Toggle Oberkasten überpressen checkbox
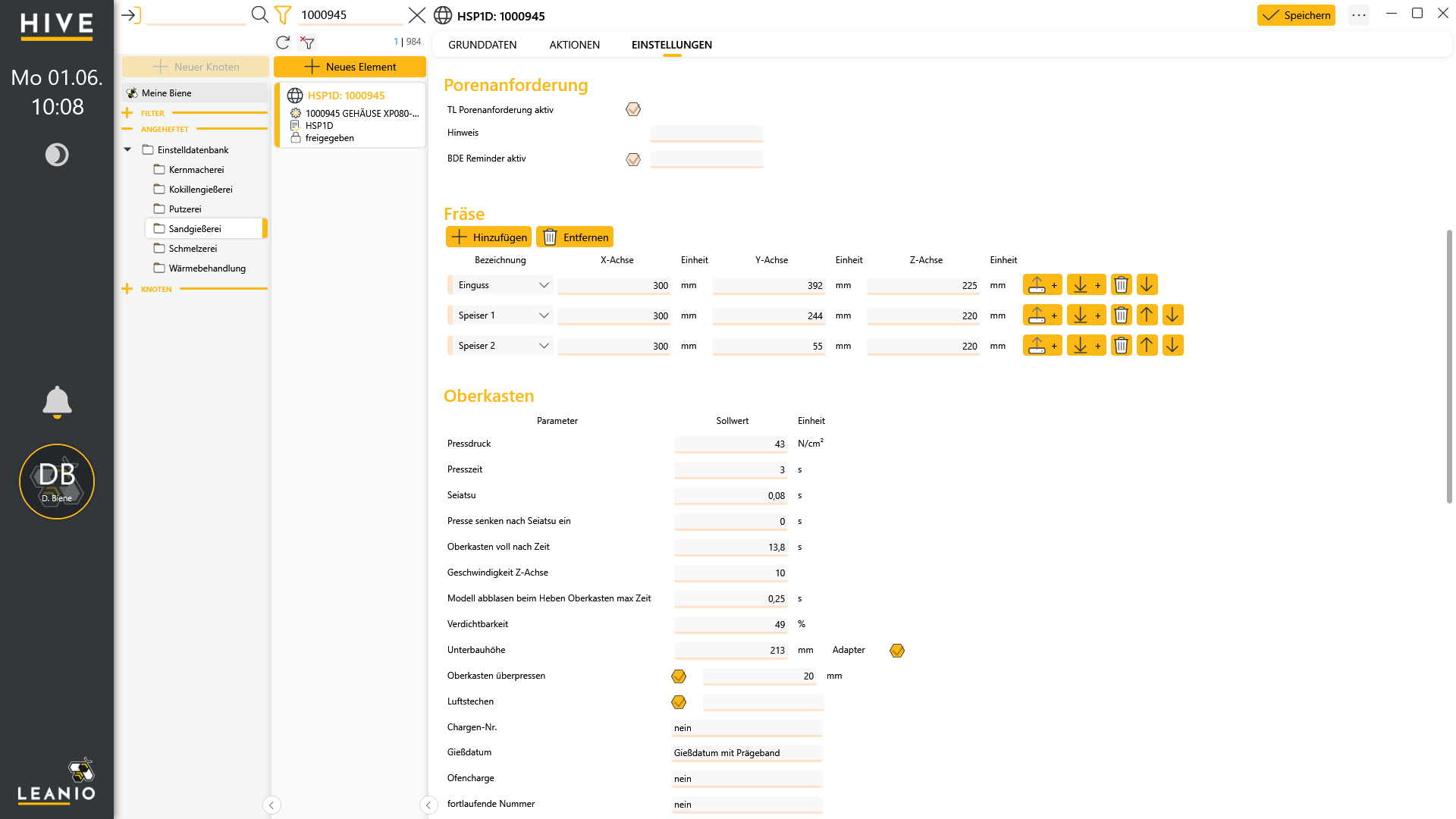 pos(679,676)
